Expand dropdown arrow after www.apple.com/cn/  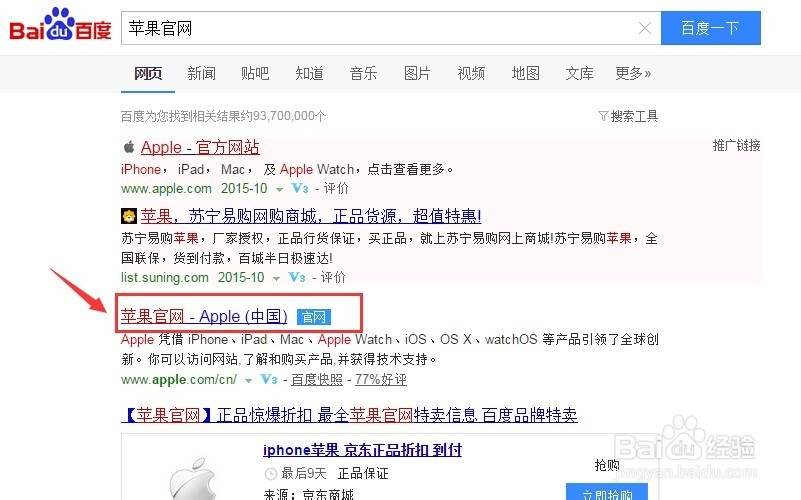[248, 380]
